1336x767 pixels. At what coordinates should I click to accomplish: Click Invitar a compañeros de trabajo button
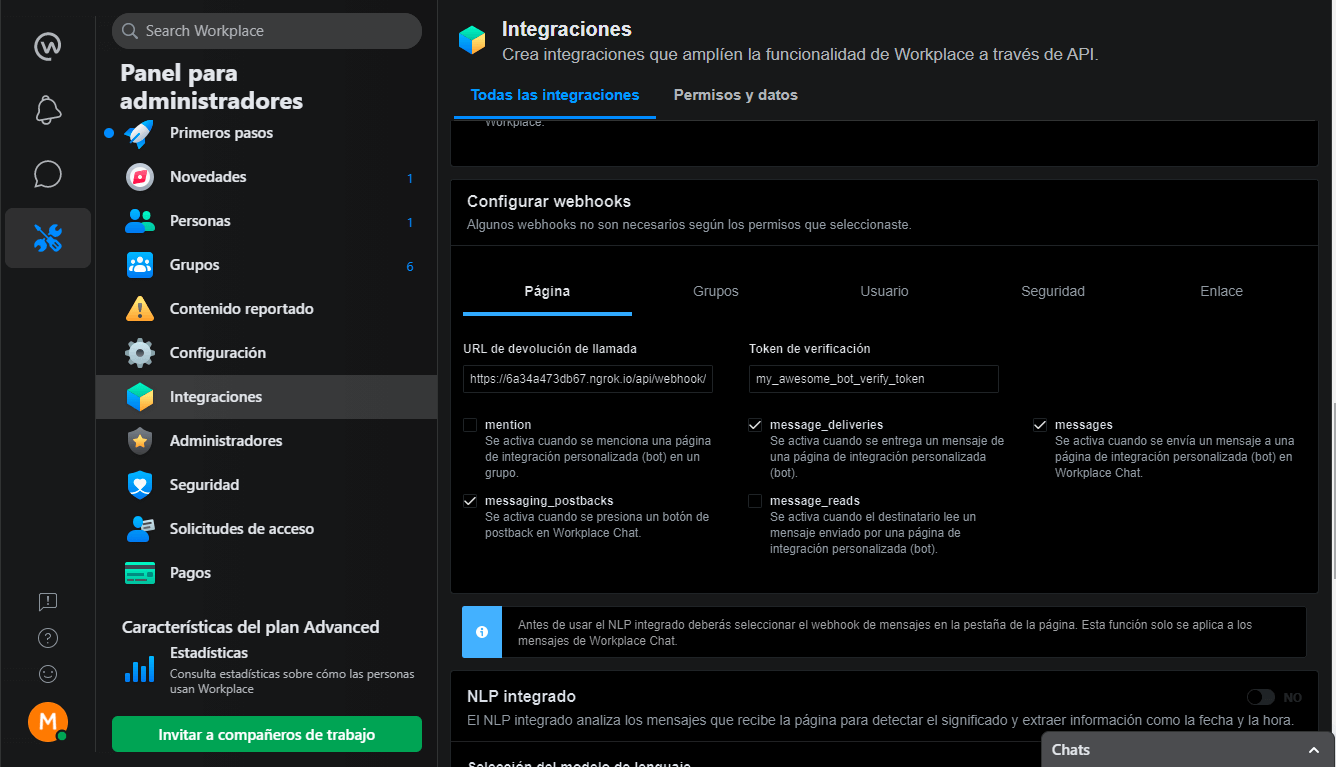click(x=267, y=735)
